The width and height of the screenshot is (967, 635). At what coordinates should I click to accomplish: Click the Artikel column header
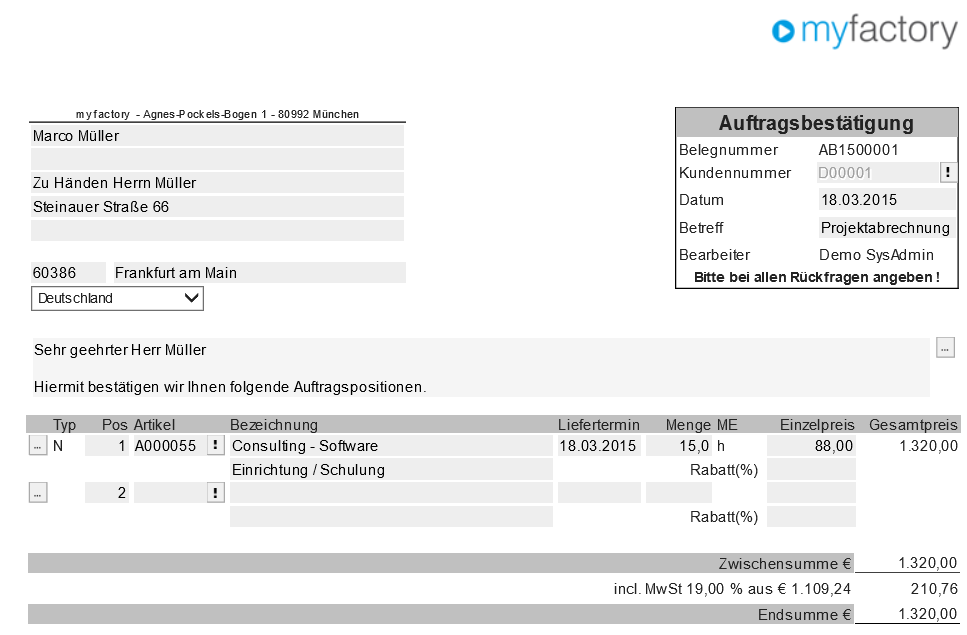click(154, 425)
